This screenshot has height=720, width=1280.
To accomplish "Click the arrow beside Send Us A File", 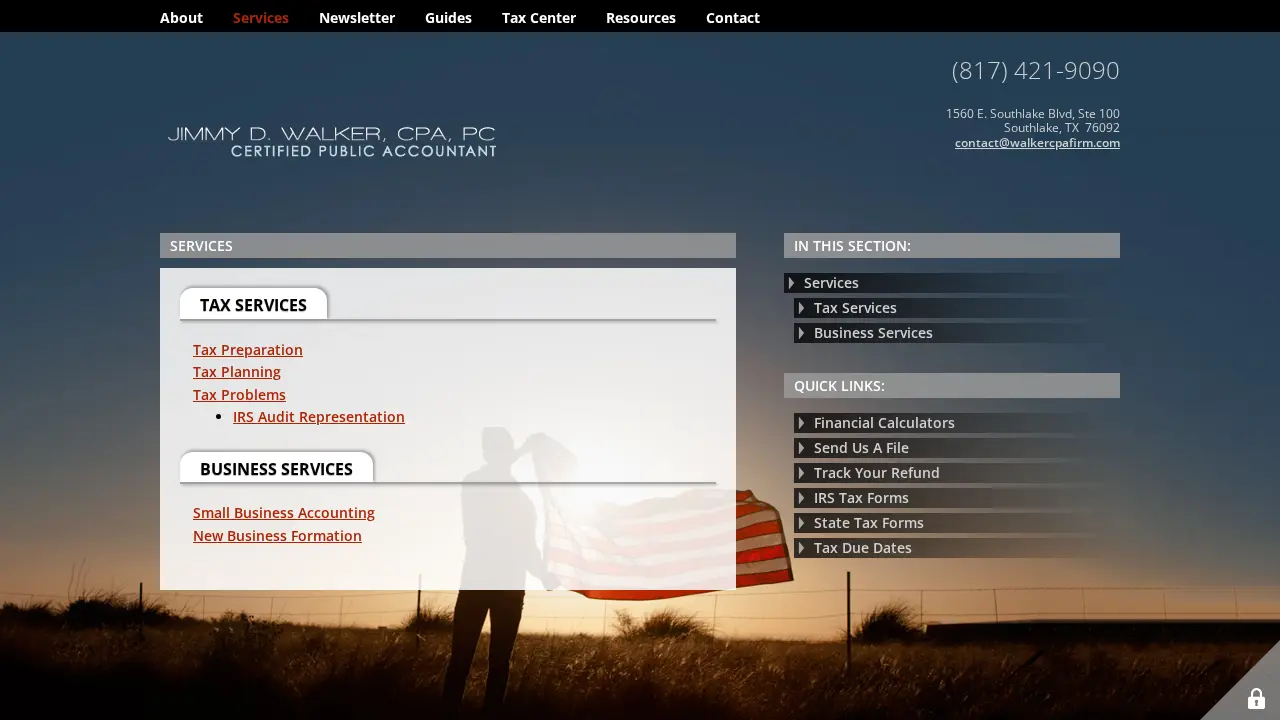I will pyautogui.click(x=802, y=448).
